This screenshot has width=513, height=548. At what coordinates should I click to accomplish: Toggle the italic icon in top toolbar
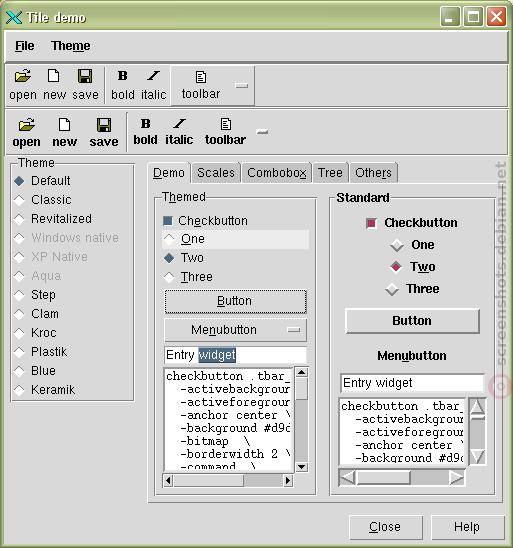(153, 75)
